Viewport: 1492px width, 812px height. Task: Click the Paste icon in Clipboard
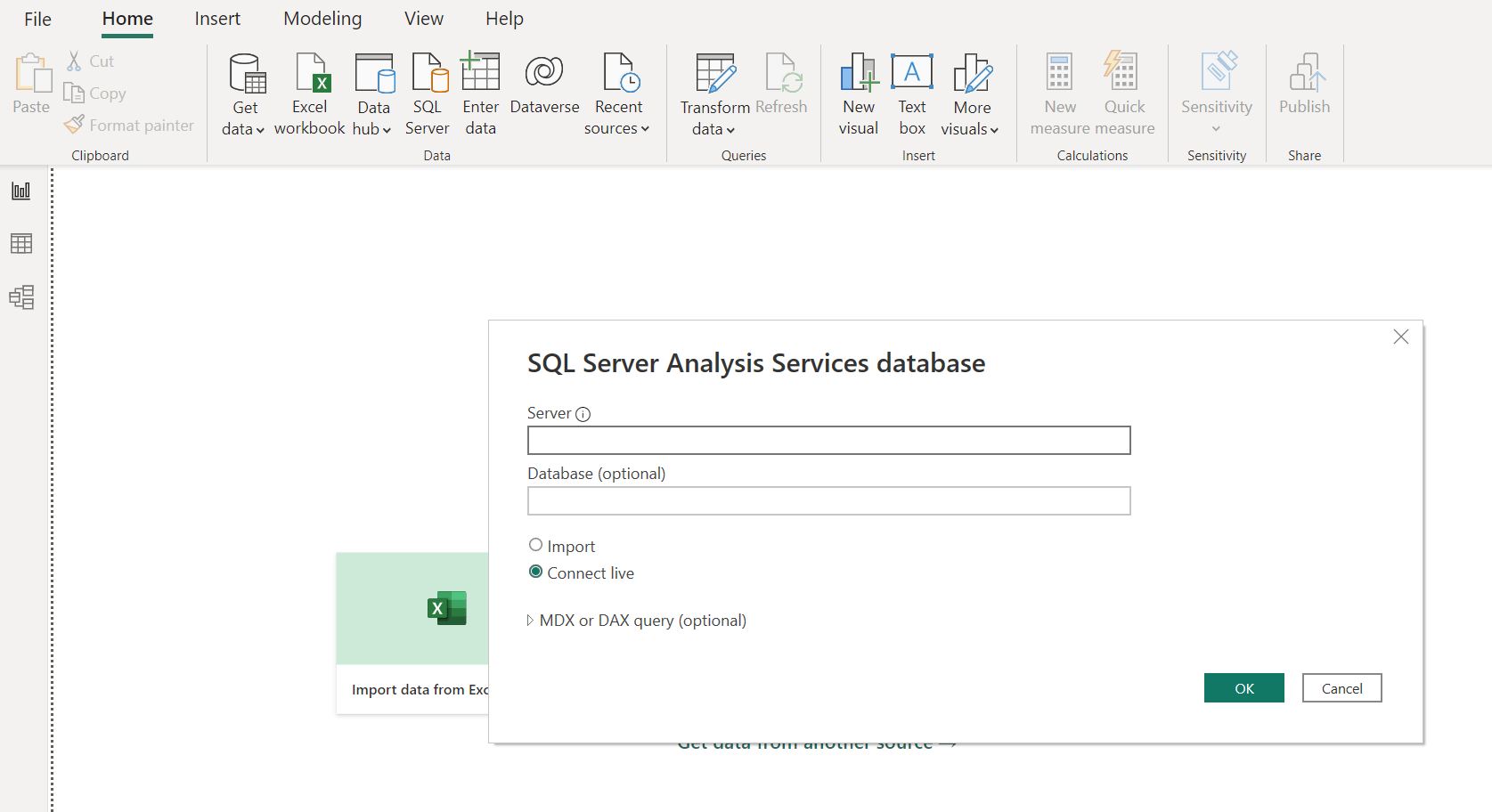pos(32,73)
